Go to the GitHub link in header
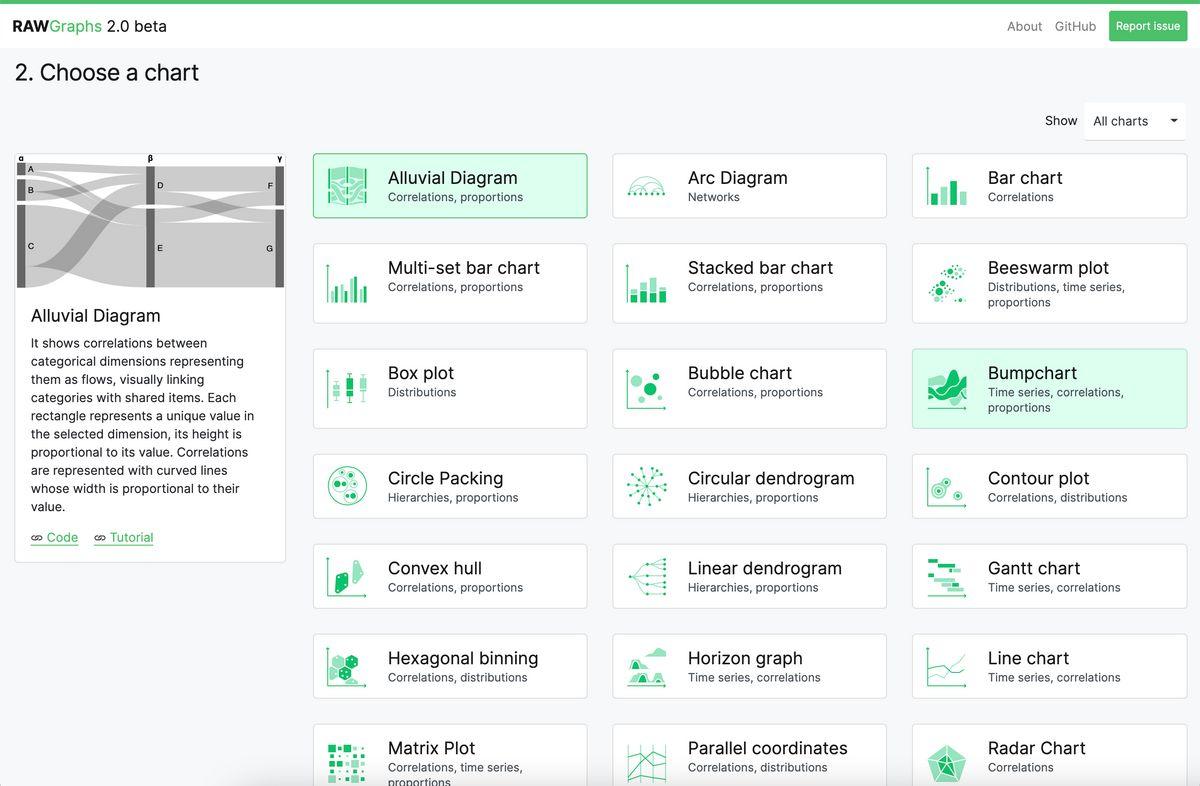 click(1075, 26)
